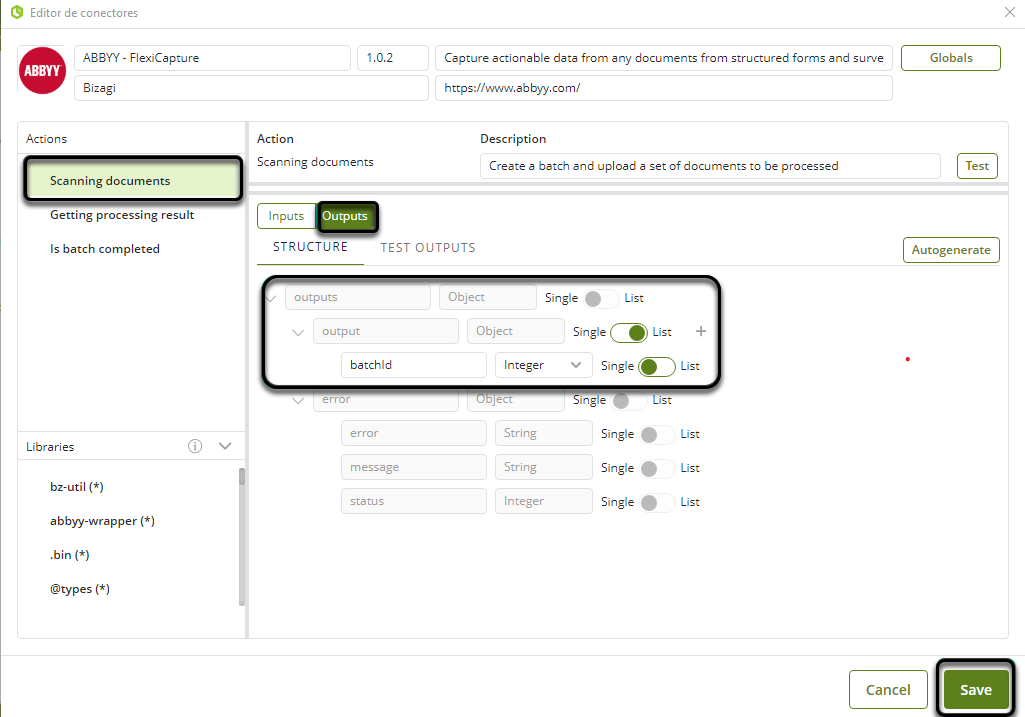Toggle Single/List switch for outputs row
Viewport: 1025px width, 717px height.
(x=601, y=299)
